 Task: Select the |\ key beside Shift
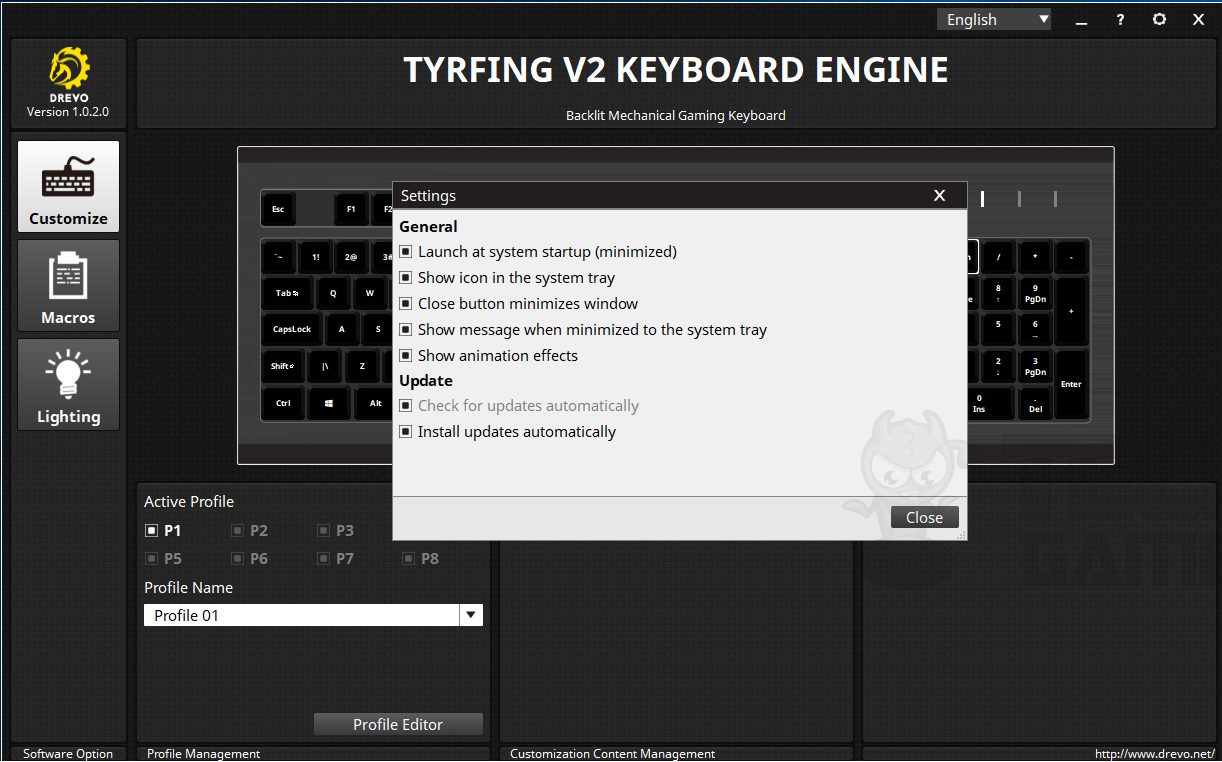click(325, 366)
